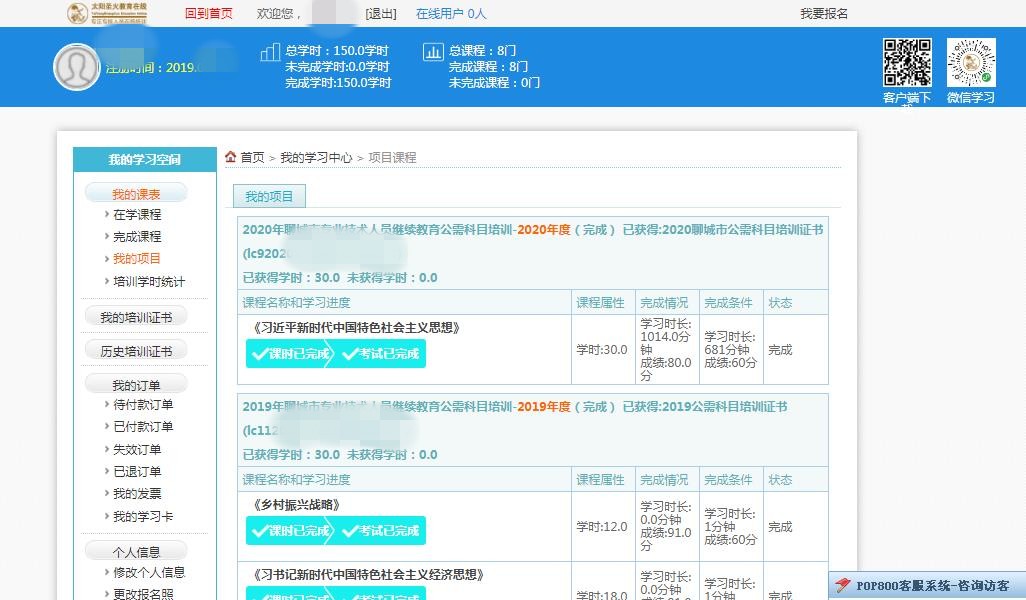Click the 退出 logout link
Image resolution: width=1026 pixels, height=600 pixels.
tap(381, 13)
